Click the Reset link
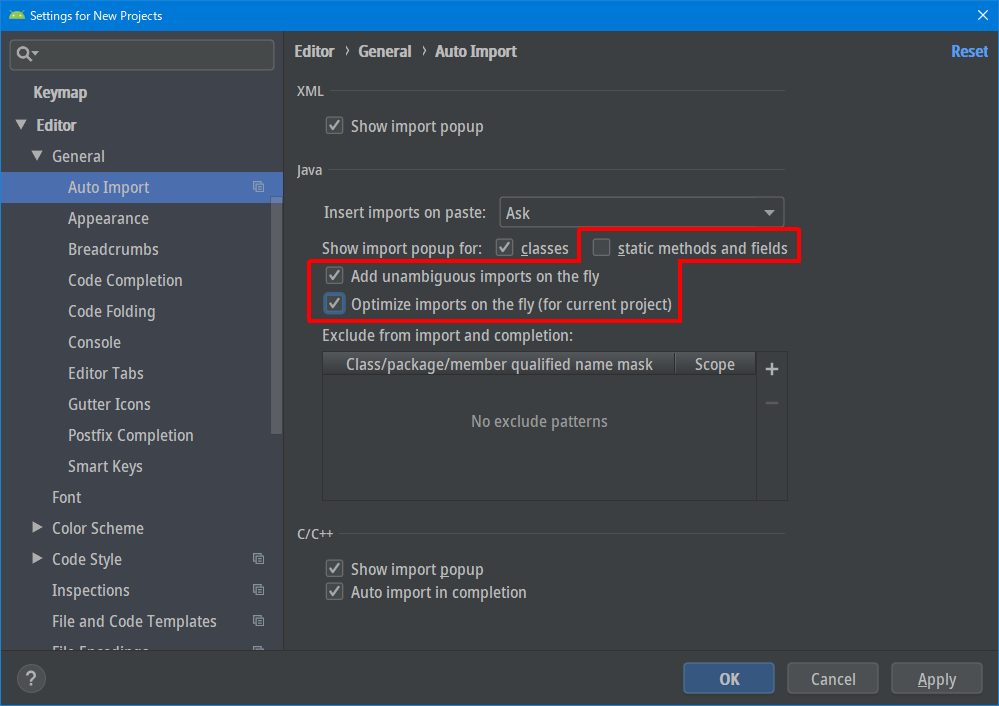The height and width of the screenshot is (706, 999). point(969,51)
